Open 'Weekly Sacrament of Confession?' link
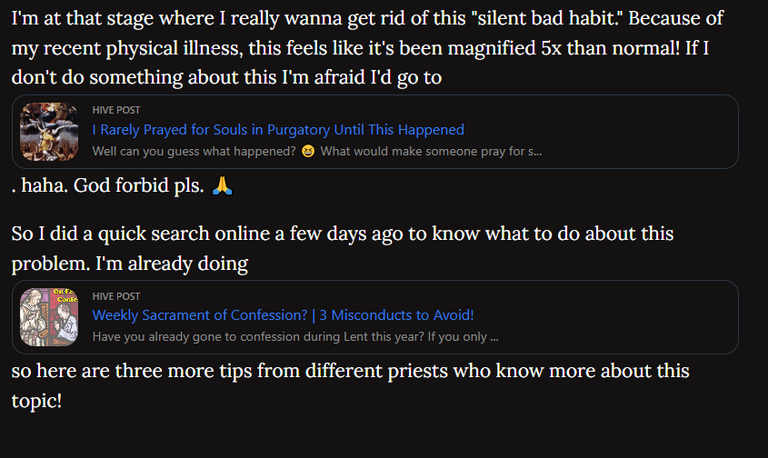The width and height of the screenshot is (768, 458). point(200,315)
